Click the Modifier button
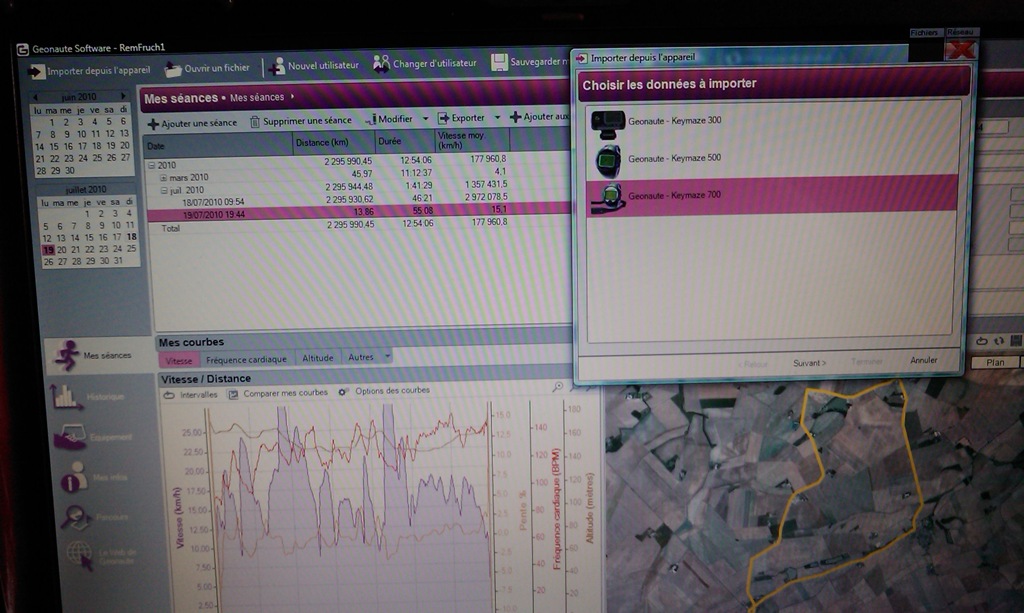The width and height of the screenshot is (1024, 613). [389, 119]
